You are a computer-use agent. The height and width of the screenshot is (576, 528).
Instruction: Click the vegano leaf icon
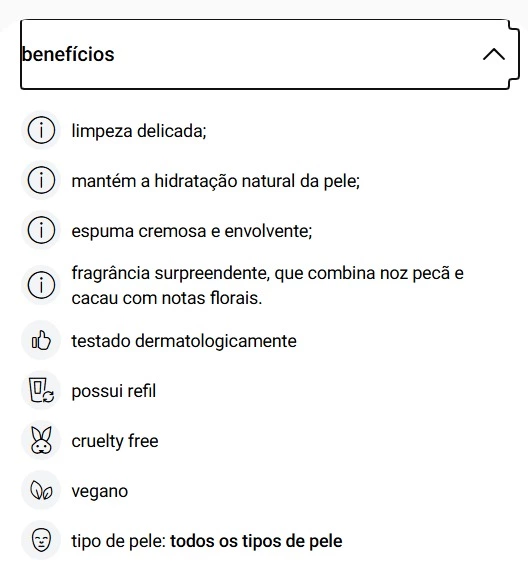pyautogui.click(x=41, y=490)
